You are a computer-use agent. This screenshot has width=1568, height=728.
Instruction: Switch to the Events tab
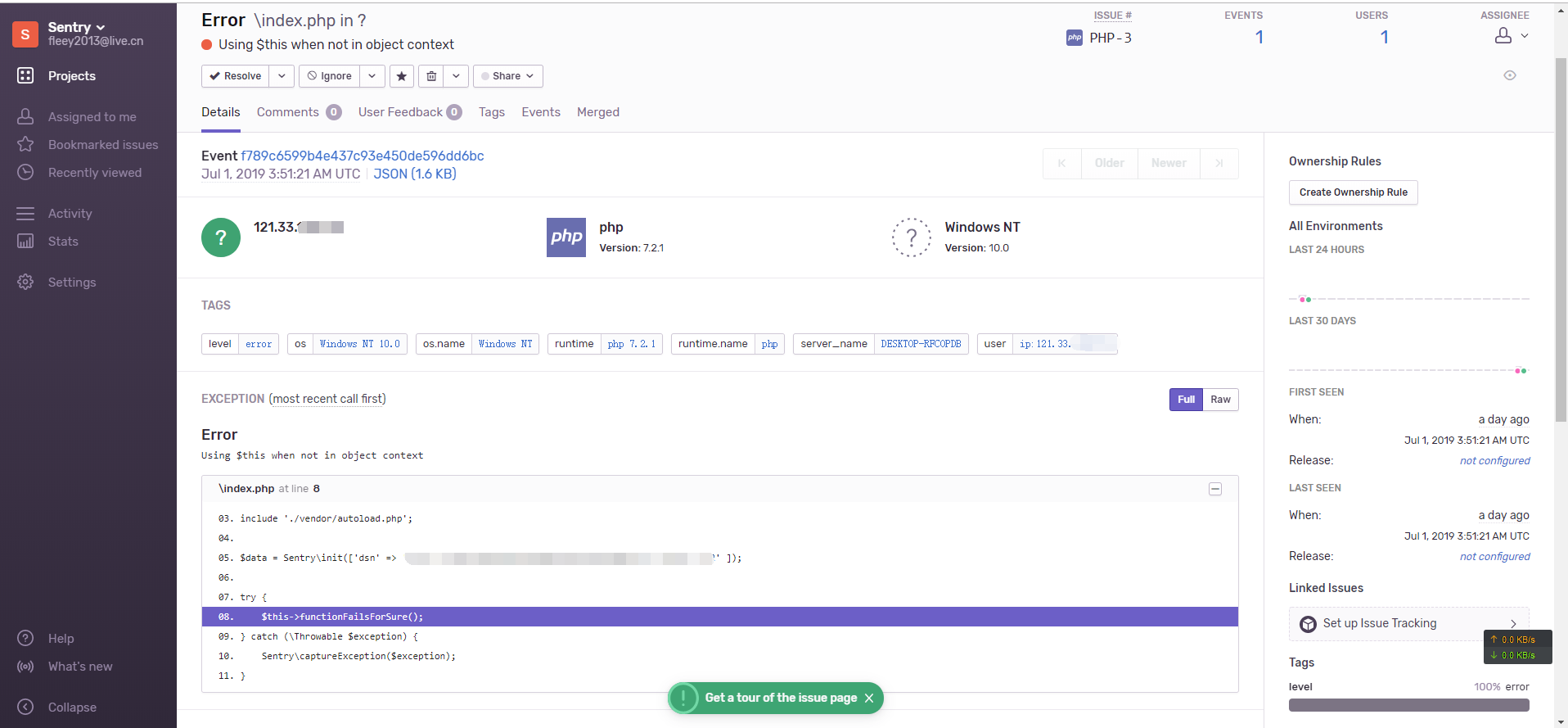tap(541, 112)
